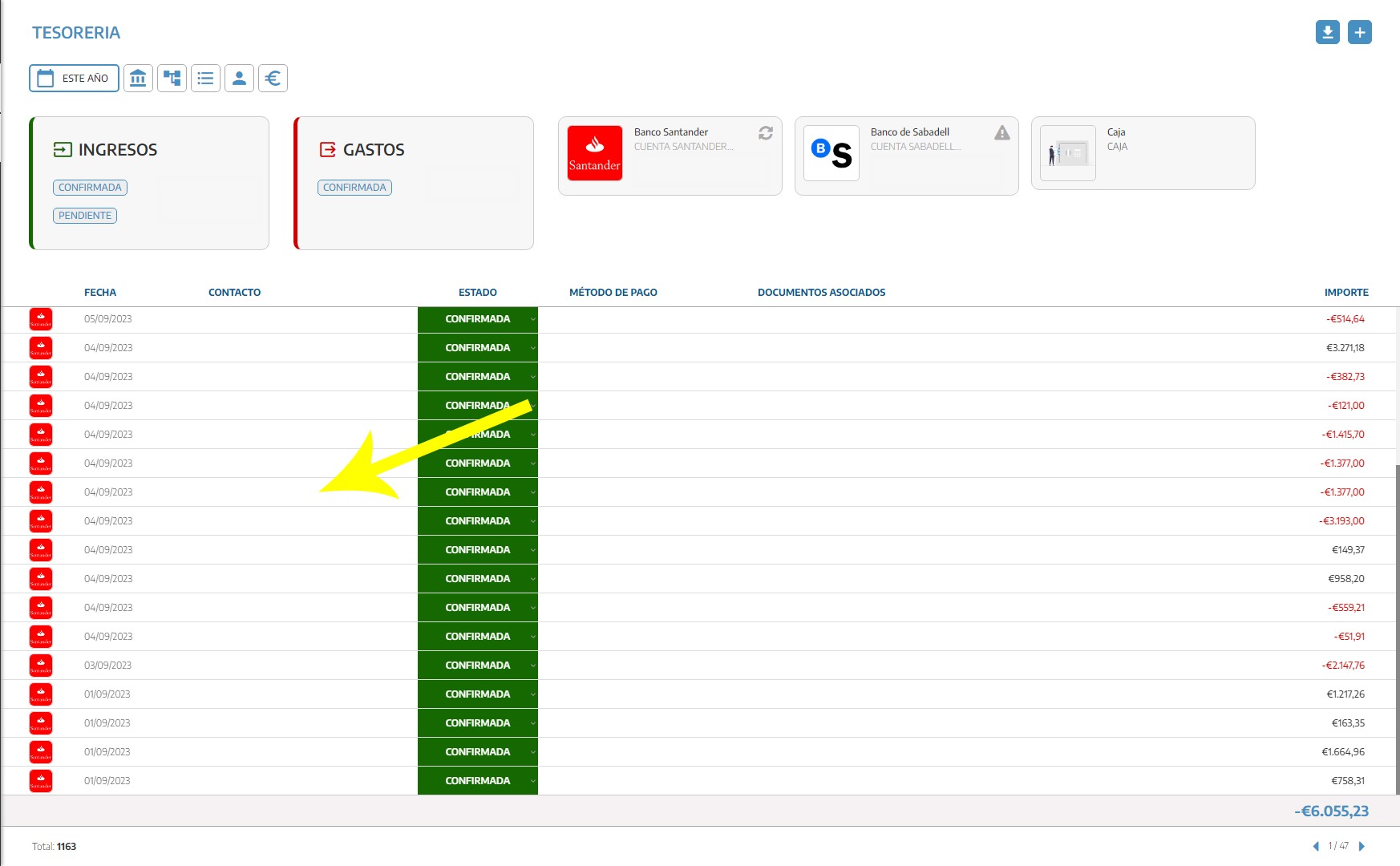Click the hierarchy tree filter icon
The image size is (1400, 866).
[x=172, y=79]
